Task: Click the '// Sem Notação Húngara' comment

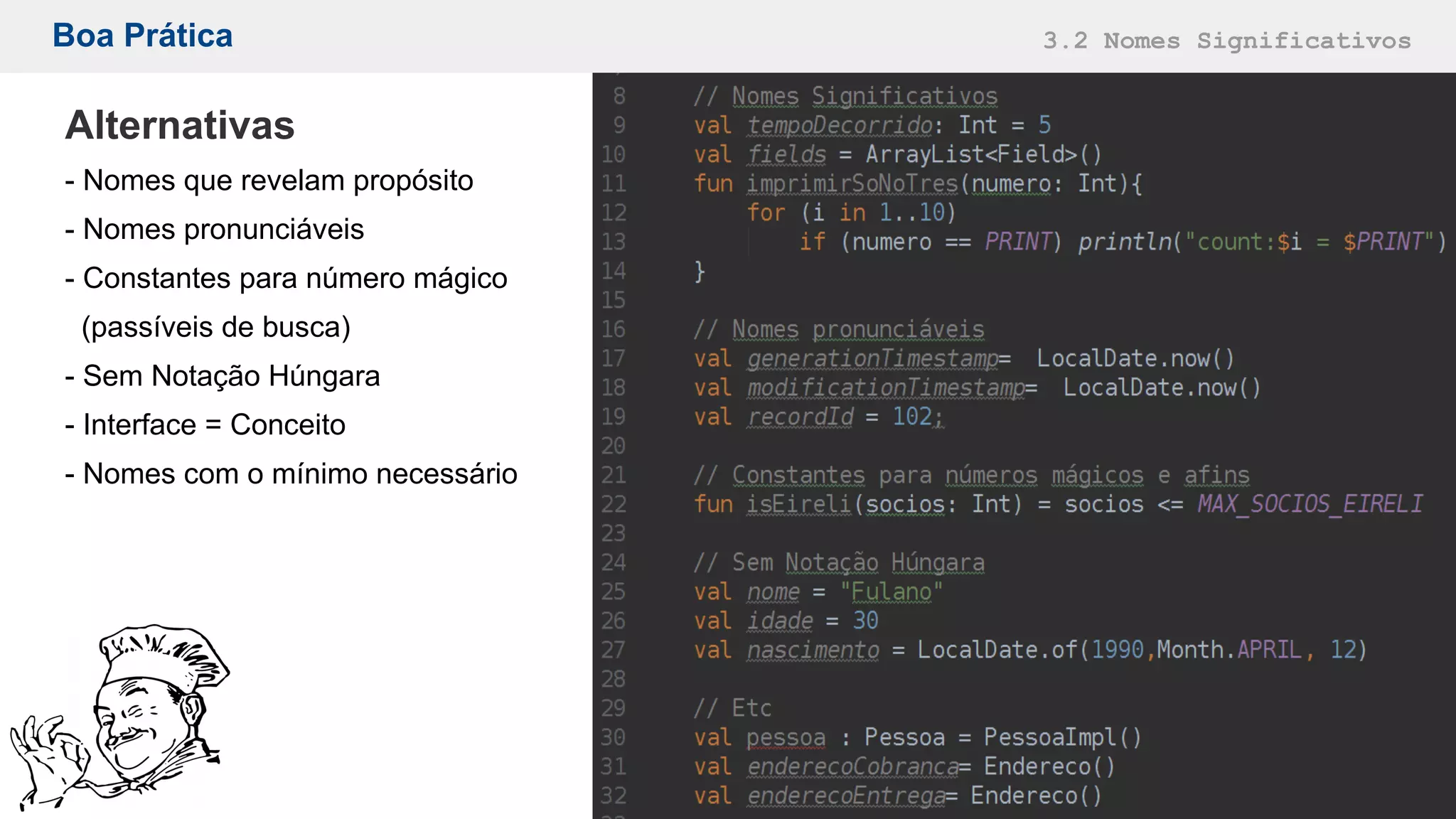Action: coord(839,562)
